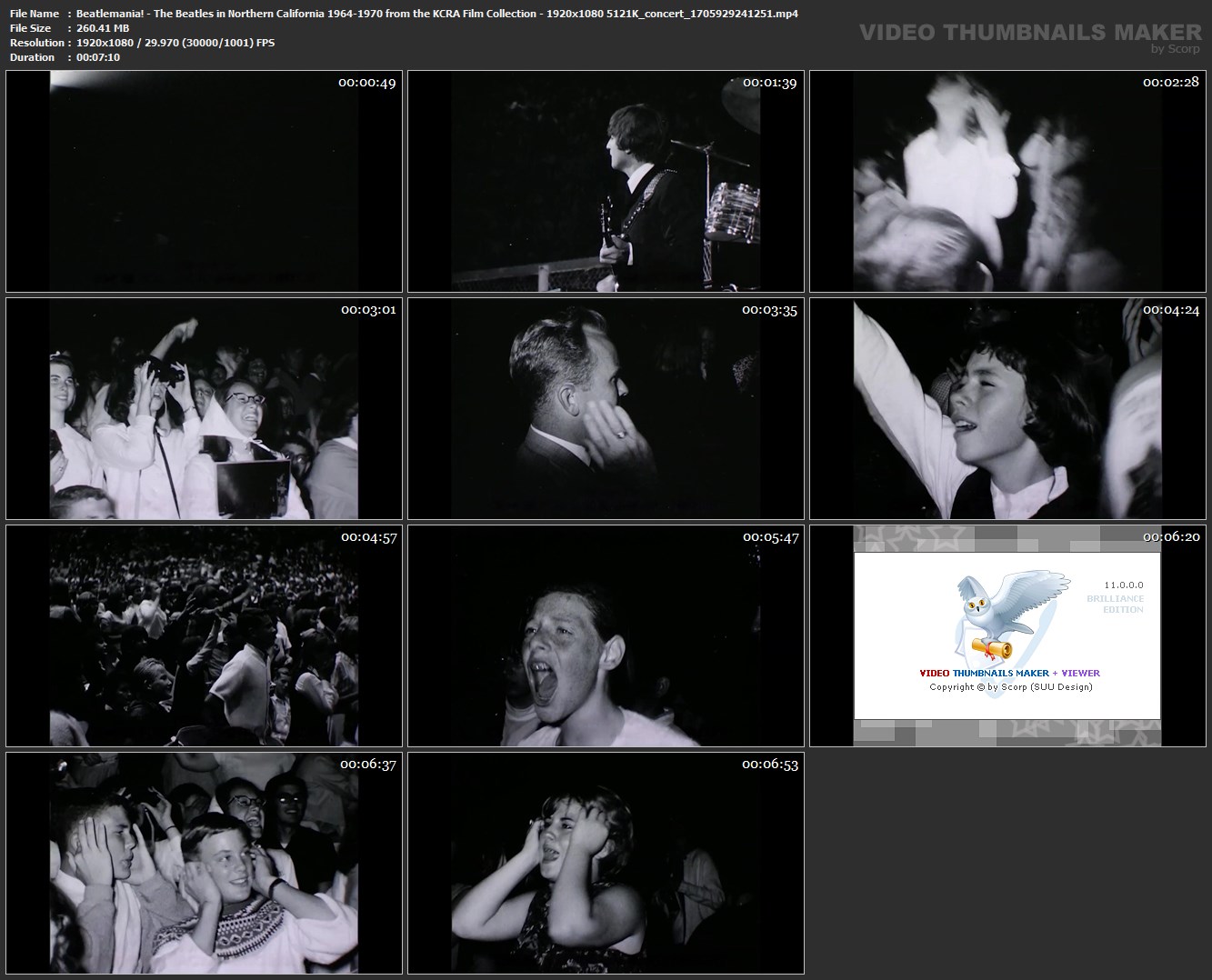View the crowd thumbnail at 00:04:57
The height and width of the screenshot is (980, 1212).
click(x=204, y=636)
